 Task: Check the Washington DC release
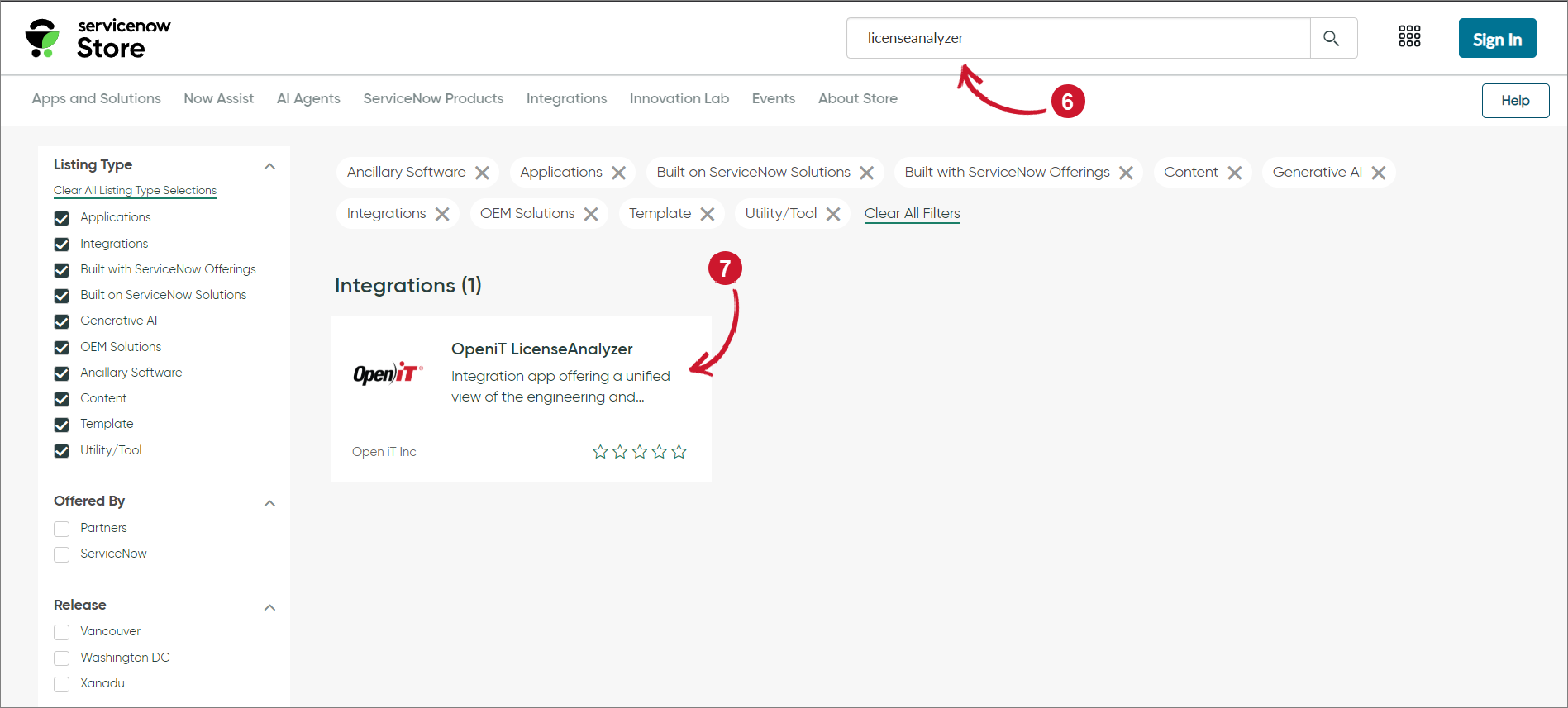click(62, 658)
